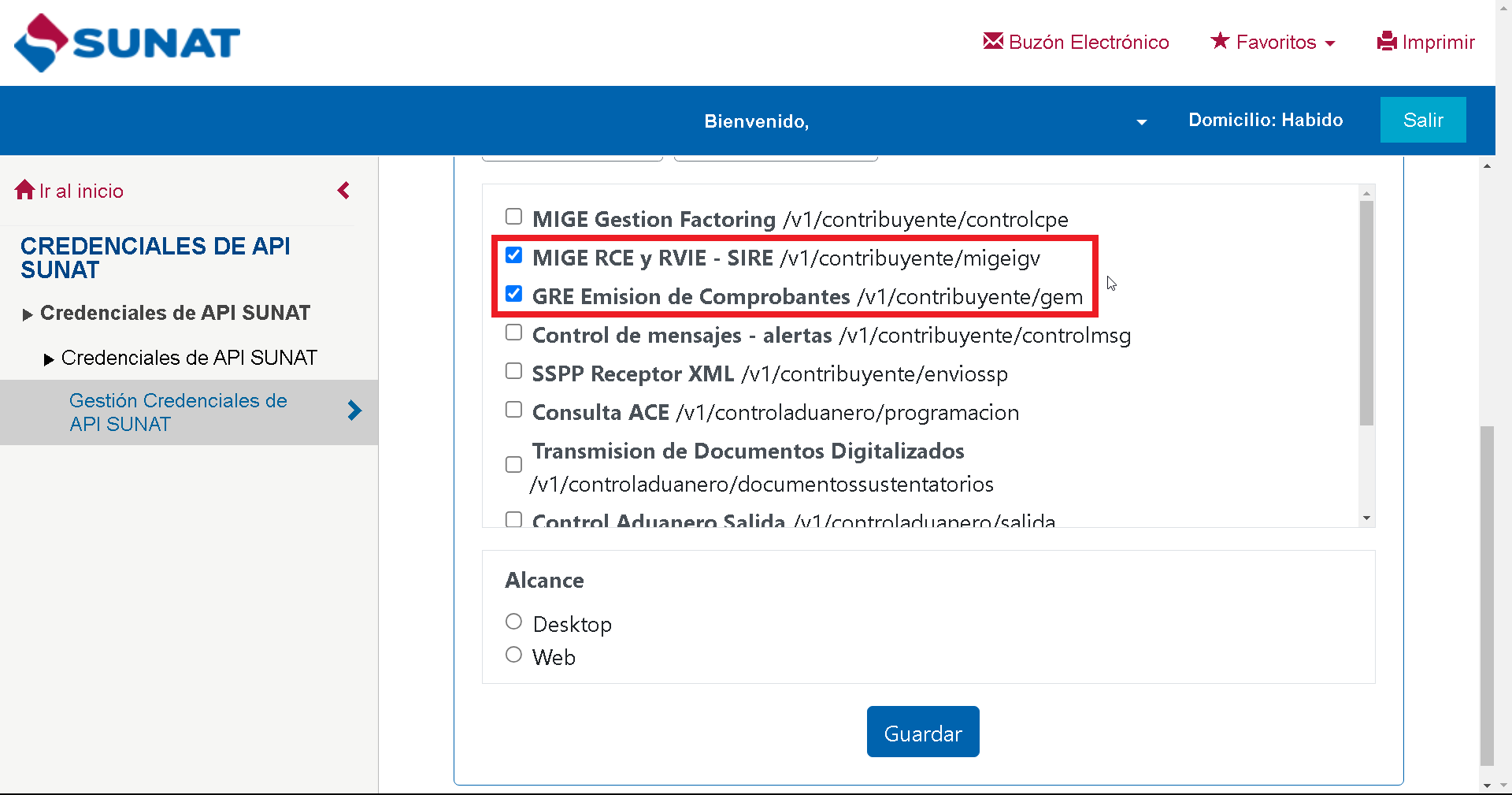Click the page scrollbar down arrow

(1487, 786)
